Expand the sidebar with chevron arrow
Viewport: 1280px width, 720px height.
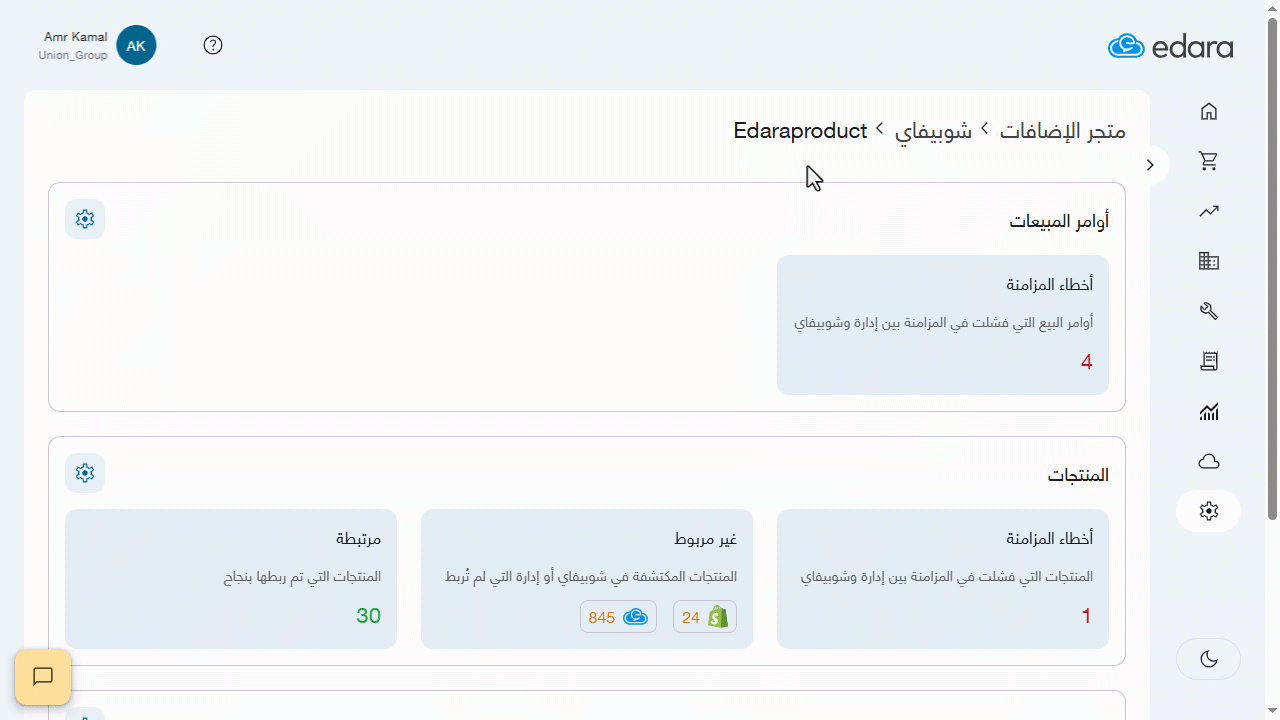click(1150, 165)
